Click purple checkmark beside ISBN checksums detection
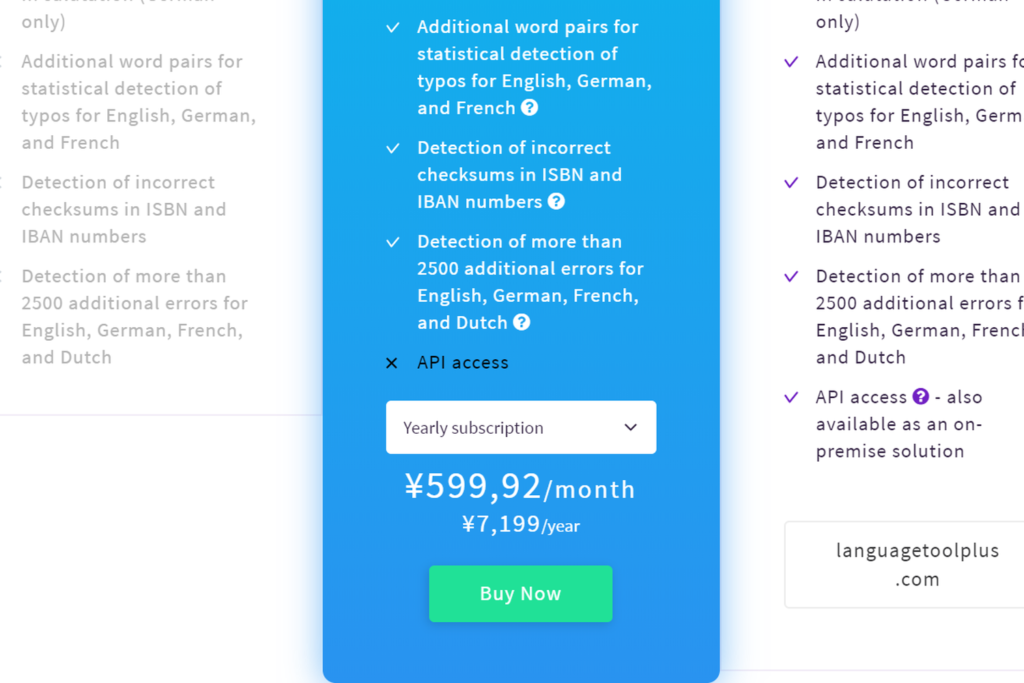 point(791,182)
